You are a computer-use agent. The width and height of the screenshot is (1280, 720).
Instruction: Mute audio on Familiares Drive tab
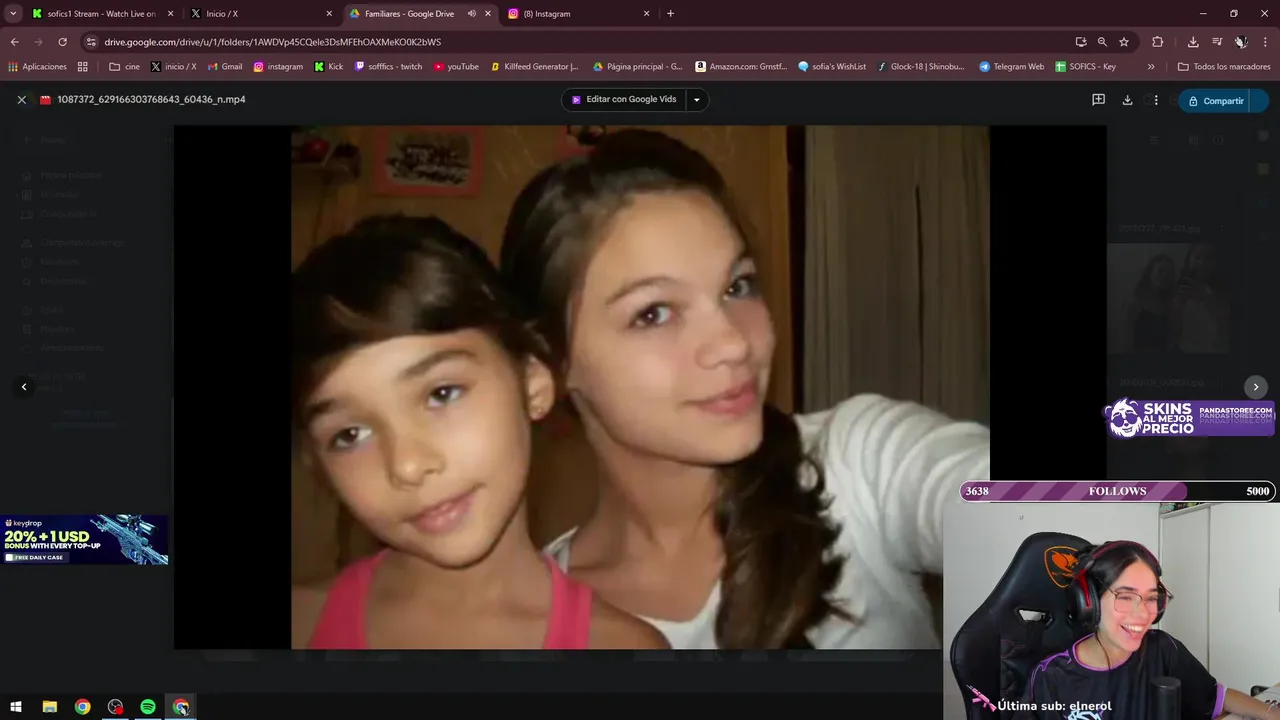click(x=471, y=14)
